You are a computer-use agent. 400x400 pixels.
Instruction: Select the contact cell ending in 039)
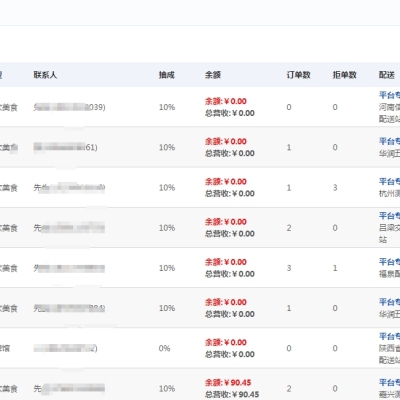69,107
